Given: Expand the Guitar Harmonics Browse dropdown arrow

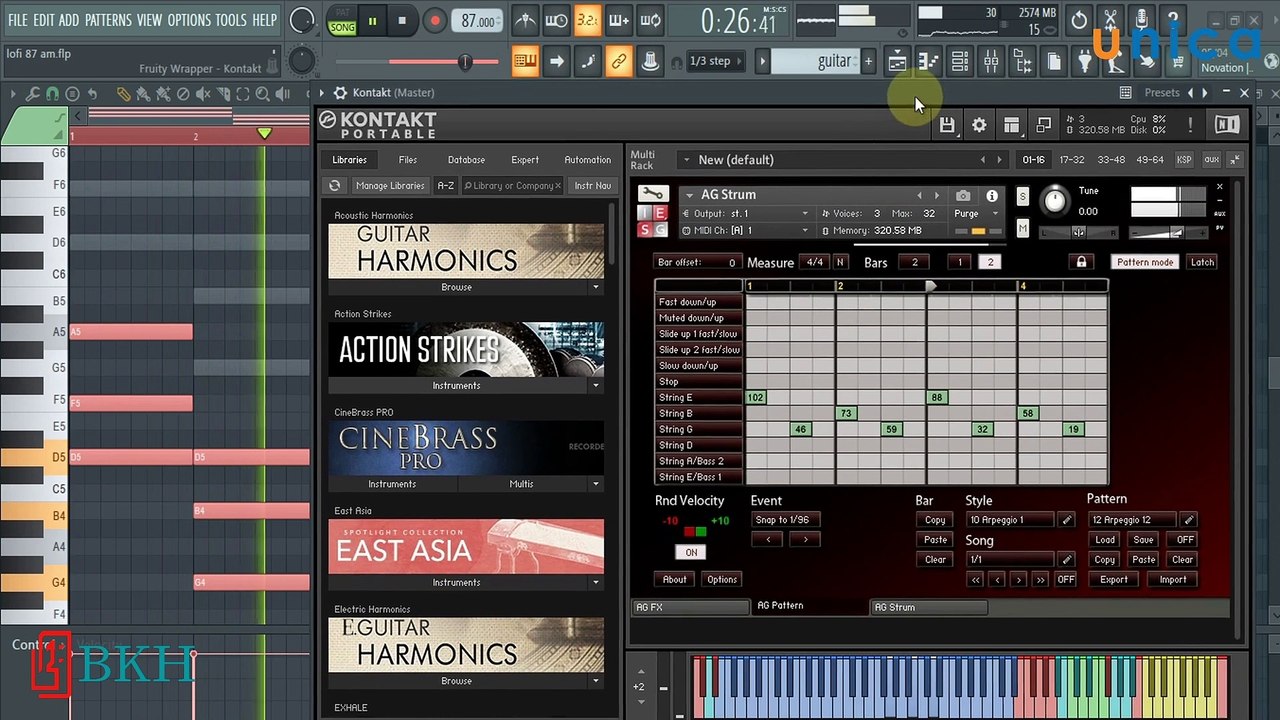Looking at the screenshot, I should 596,287.
